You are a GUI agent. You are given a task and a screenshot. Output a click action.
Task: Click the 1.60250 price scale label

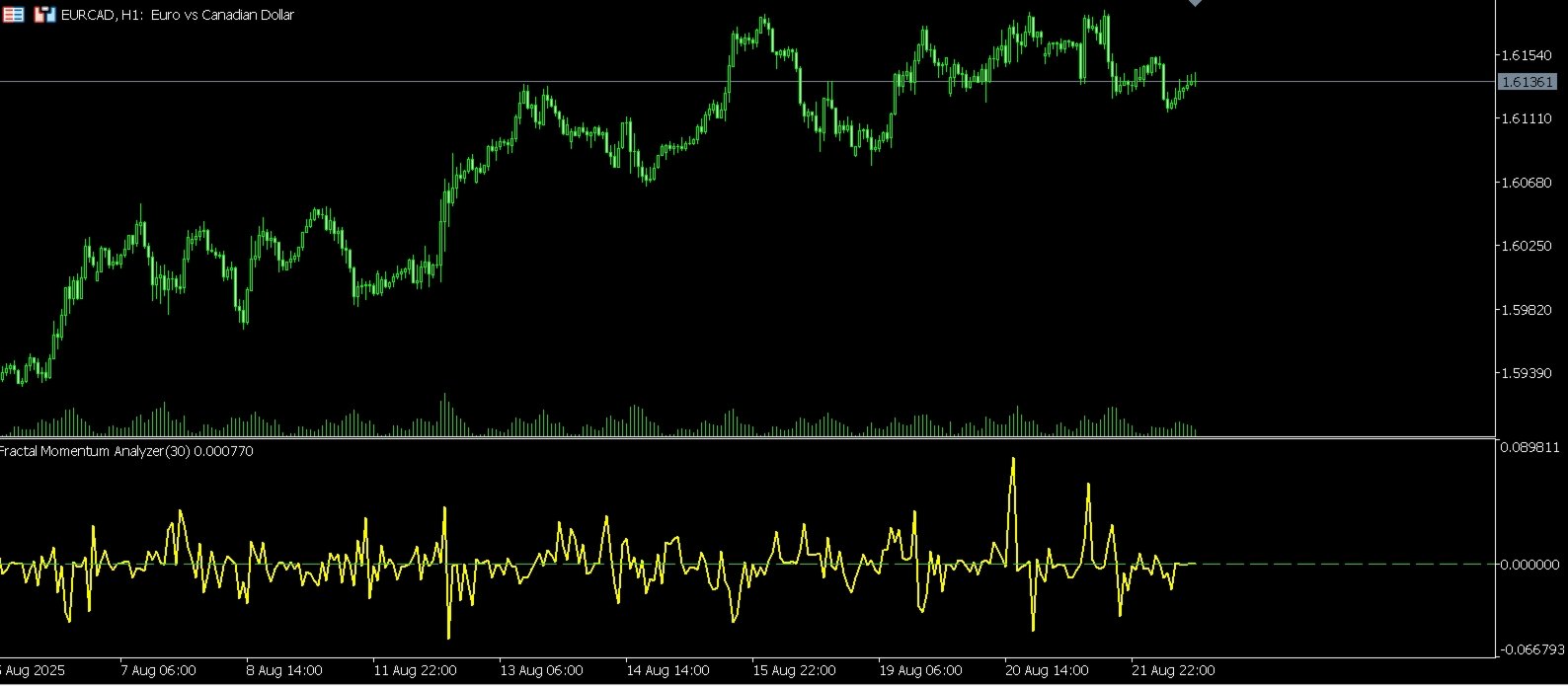point(1527,246)
